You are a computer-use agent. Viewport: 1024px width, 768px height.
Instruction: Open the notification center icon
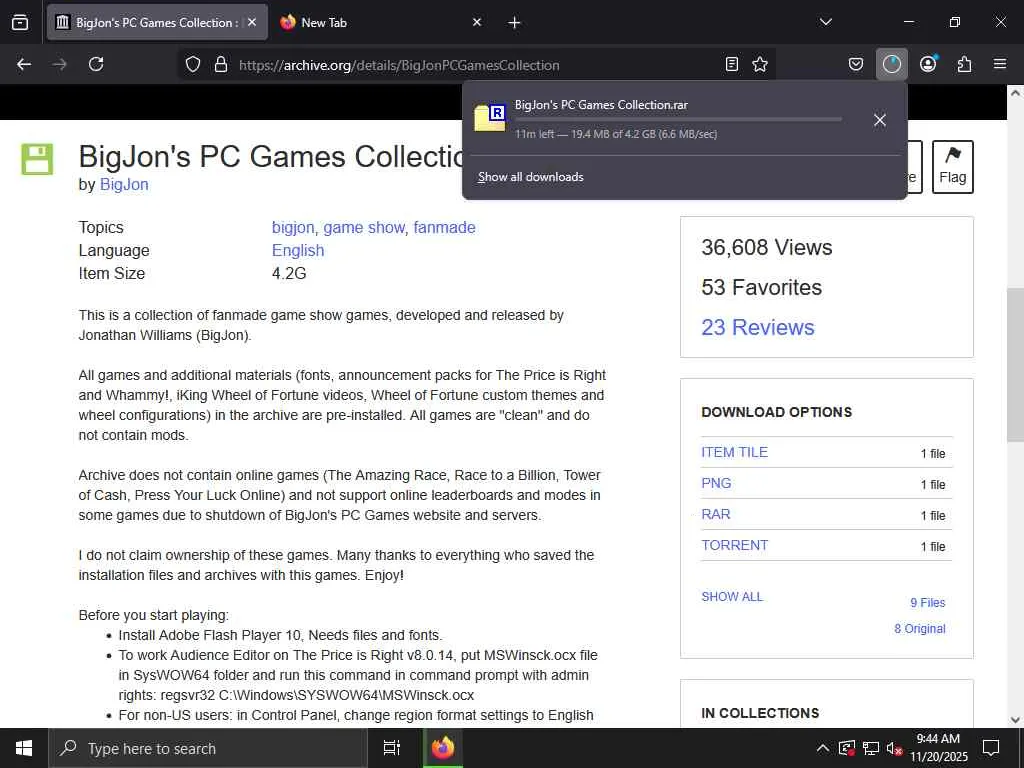click(991, 748)
